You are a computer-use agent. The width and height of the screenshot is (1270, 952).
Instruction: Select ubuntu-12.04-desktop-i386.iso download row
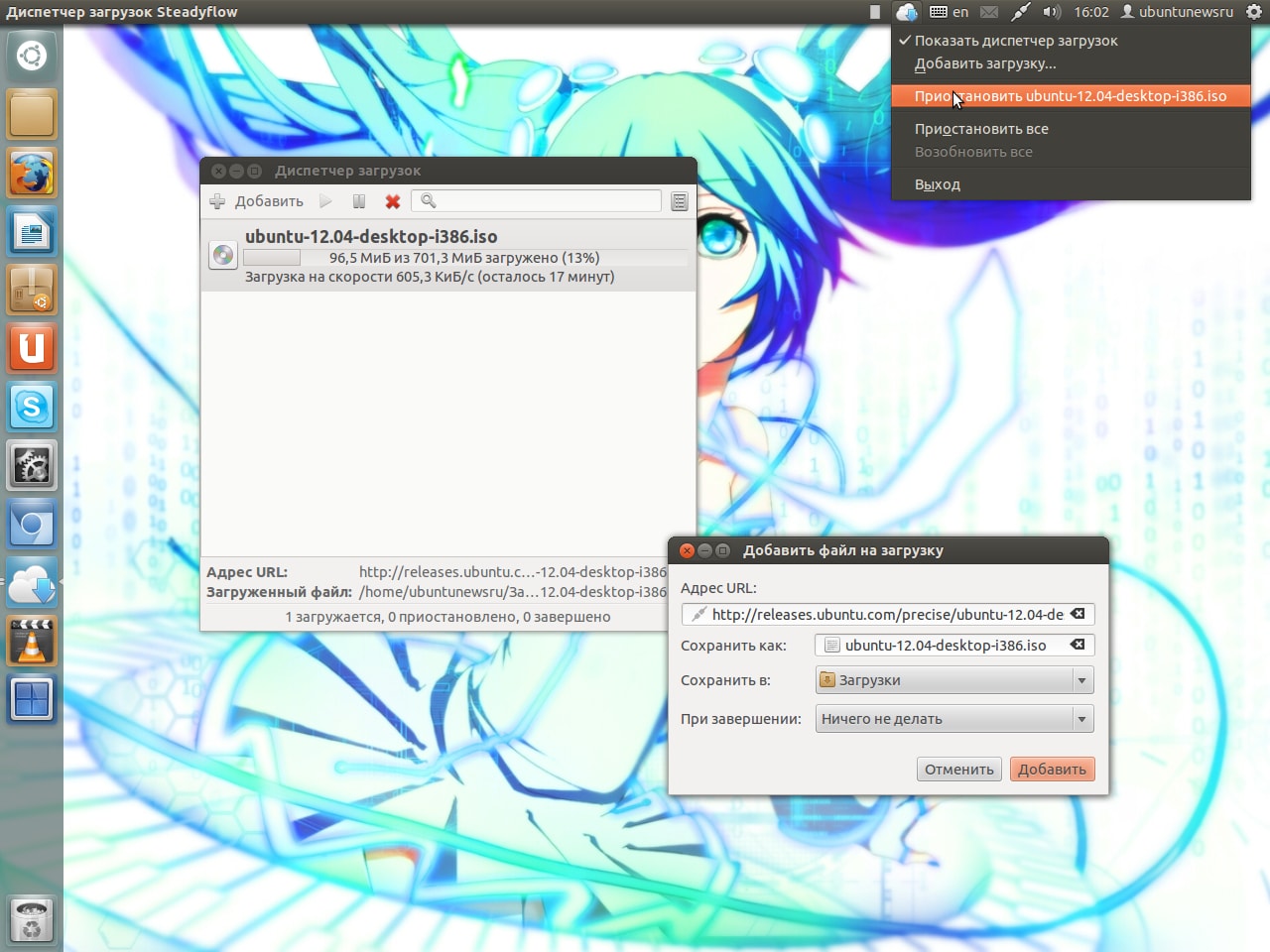448,256
